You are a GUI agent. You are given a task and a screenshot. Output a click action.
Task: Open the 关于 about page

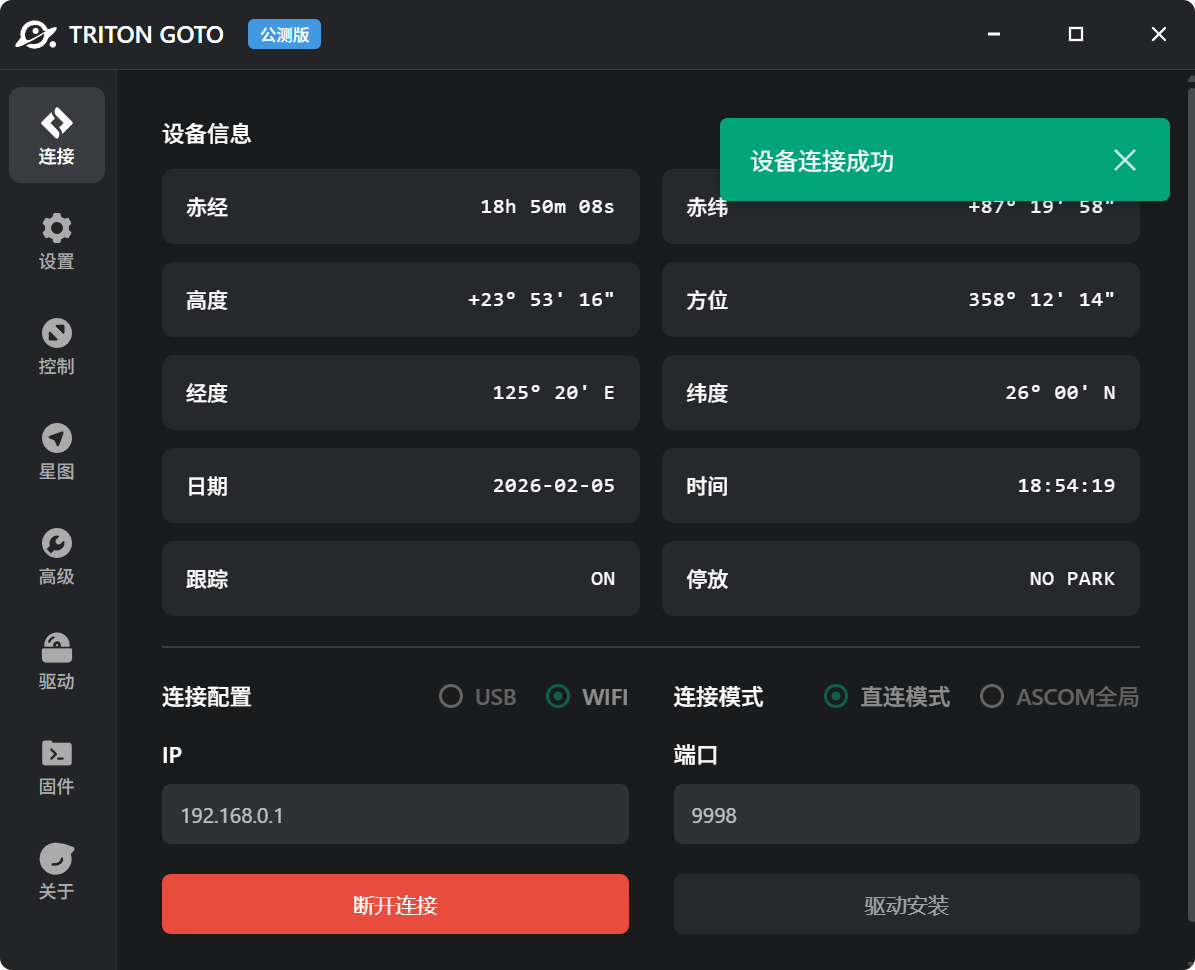pos(56,870)
